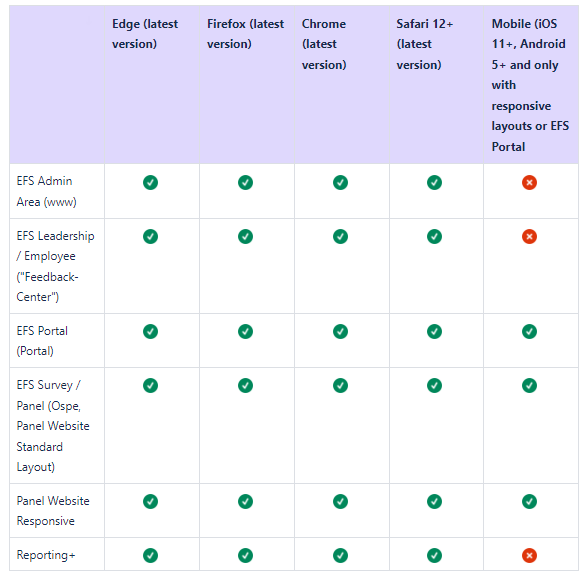Click the red cross for EFS Leadership Mobile
Image resolution: width=588 pixels, height=578 pixels.
point(529,237)
